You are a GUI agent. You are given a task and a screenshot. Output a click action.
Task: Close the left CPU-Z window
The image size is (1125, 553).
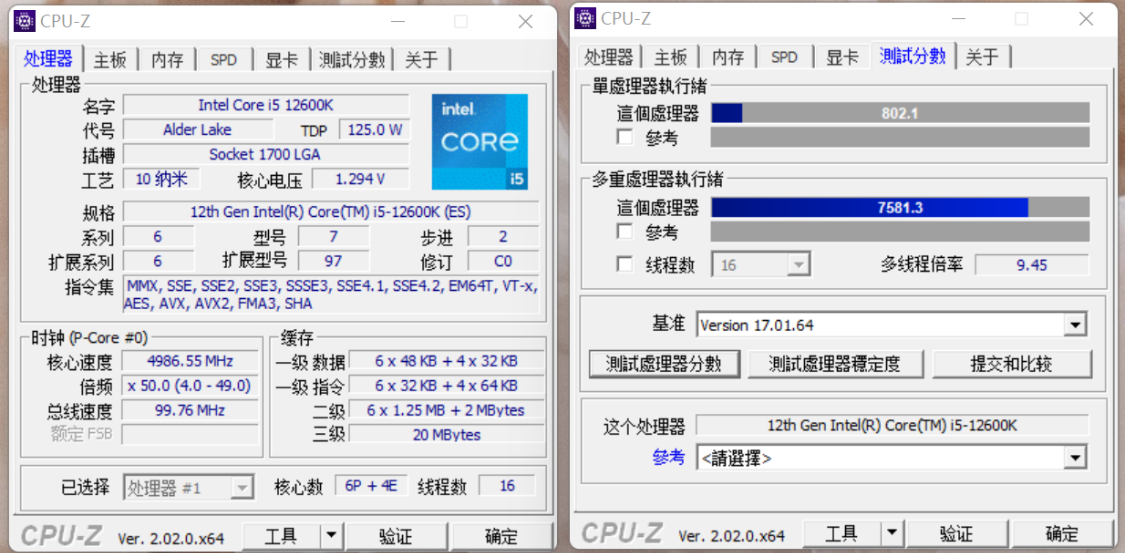coord(525,21)
